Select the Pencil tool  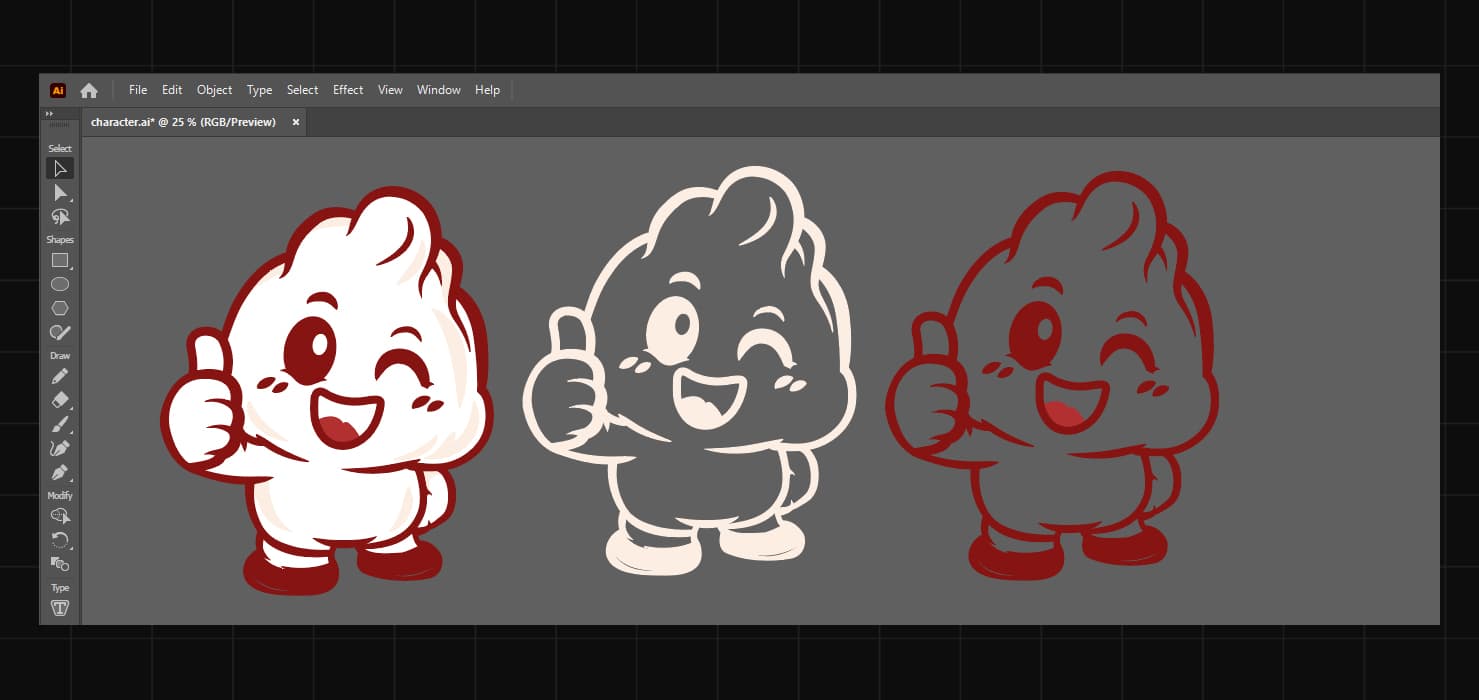[60, 376]
